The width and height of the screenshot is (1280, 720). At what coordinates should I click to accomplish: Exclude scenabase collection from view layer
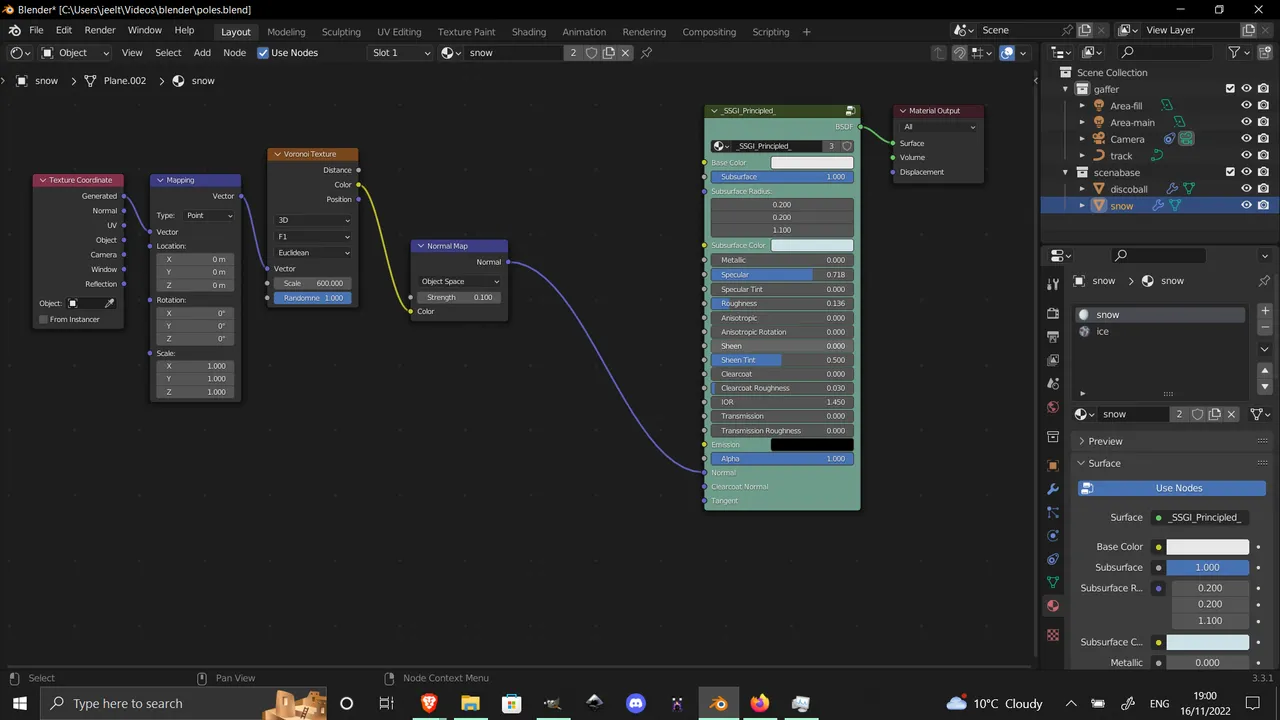[1230, 172]
